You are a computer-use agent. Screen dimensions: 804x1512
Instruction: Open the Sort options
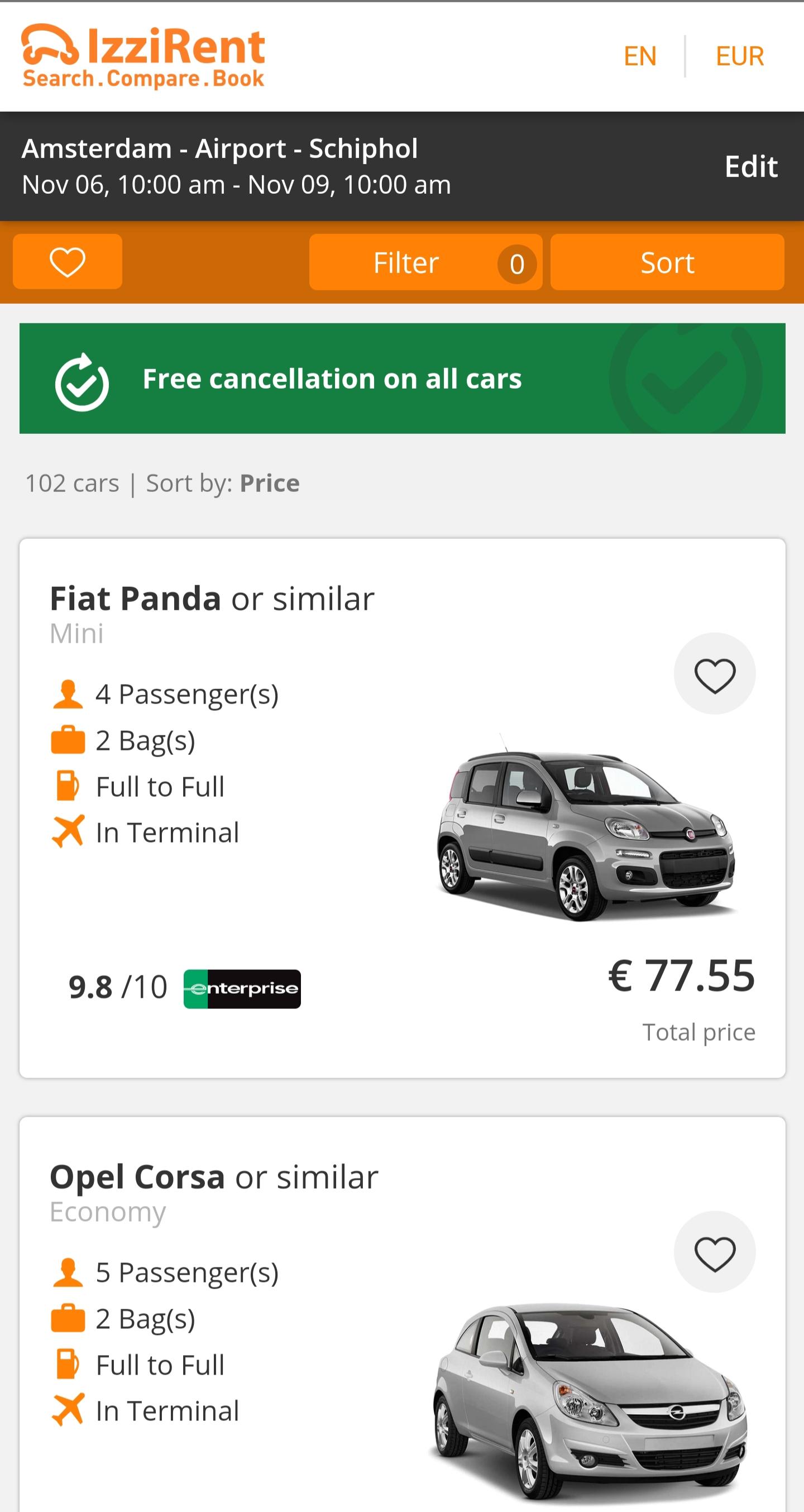pyautogui.click(x=667, y=262)
